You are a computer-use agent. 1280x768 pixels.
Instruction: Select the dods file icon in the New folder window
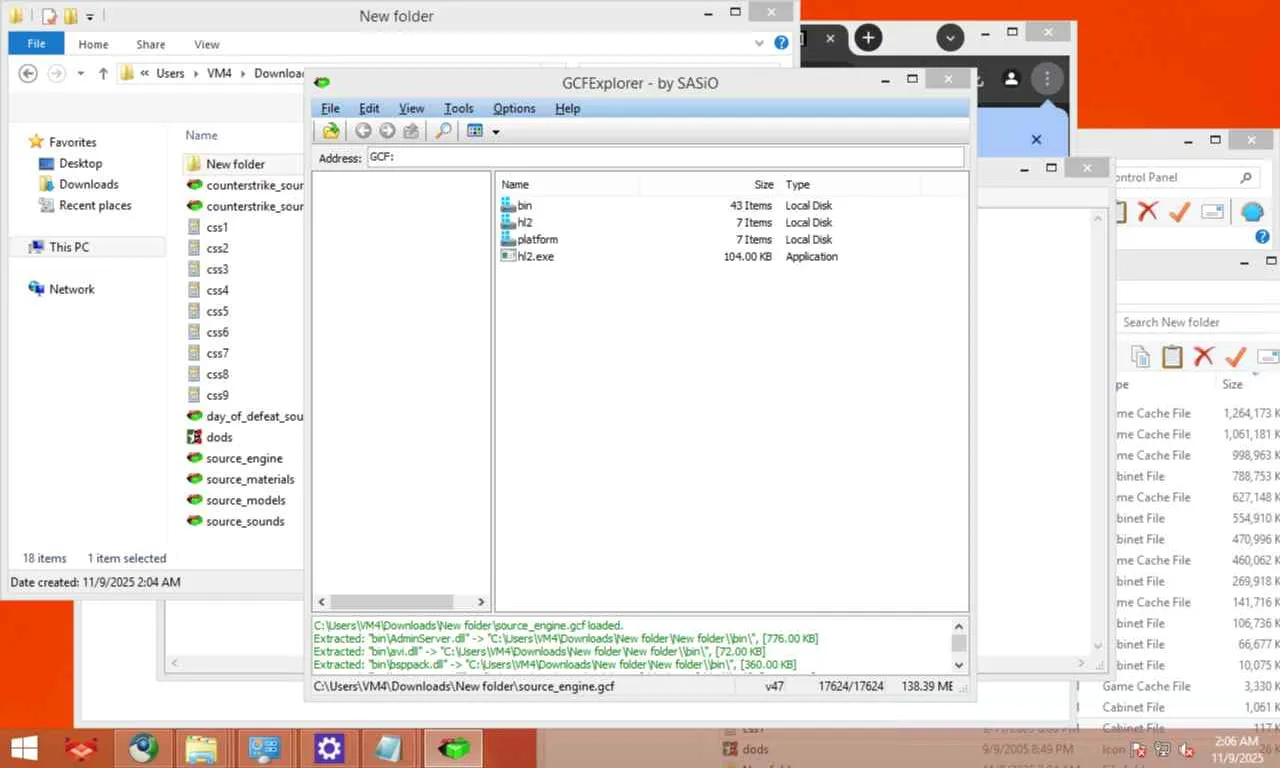click(195, 437)
